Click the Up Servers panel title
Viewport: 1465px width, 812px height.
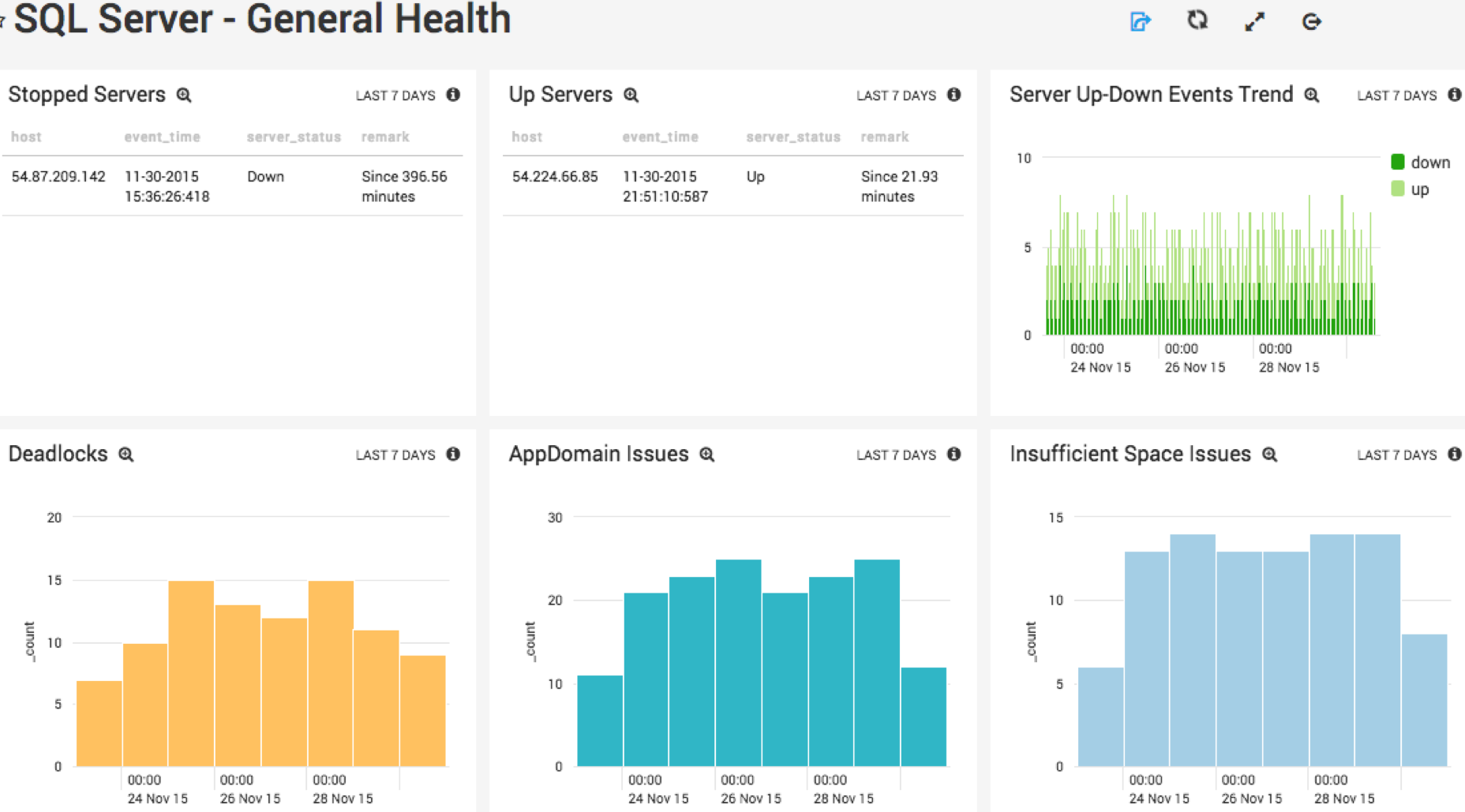pyautogui.click(x=560, y=95)
